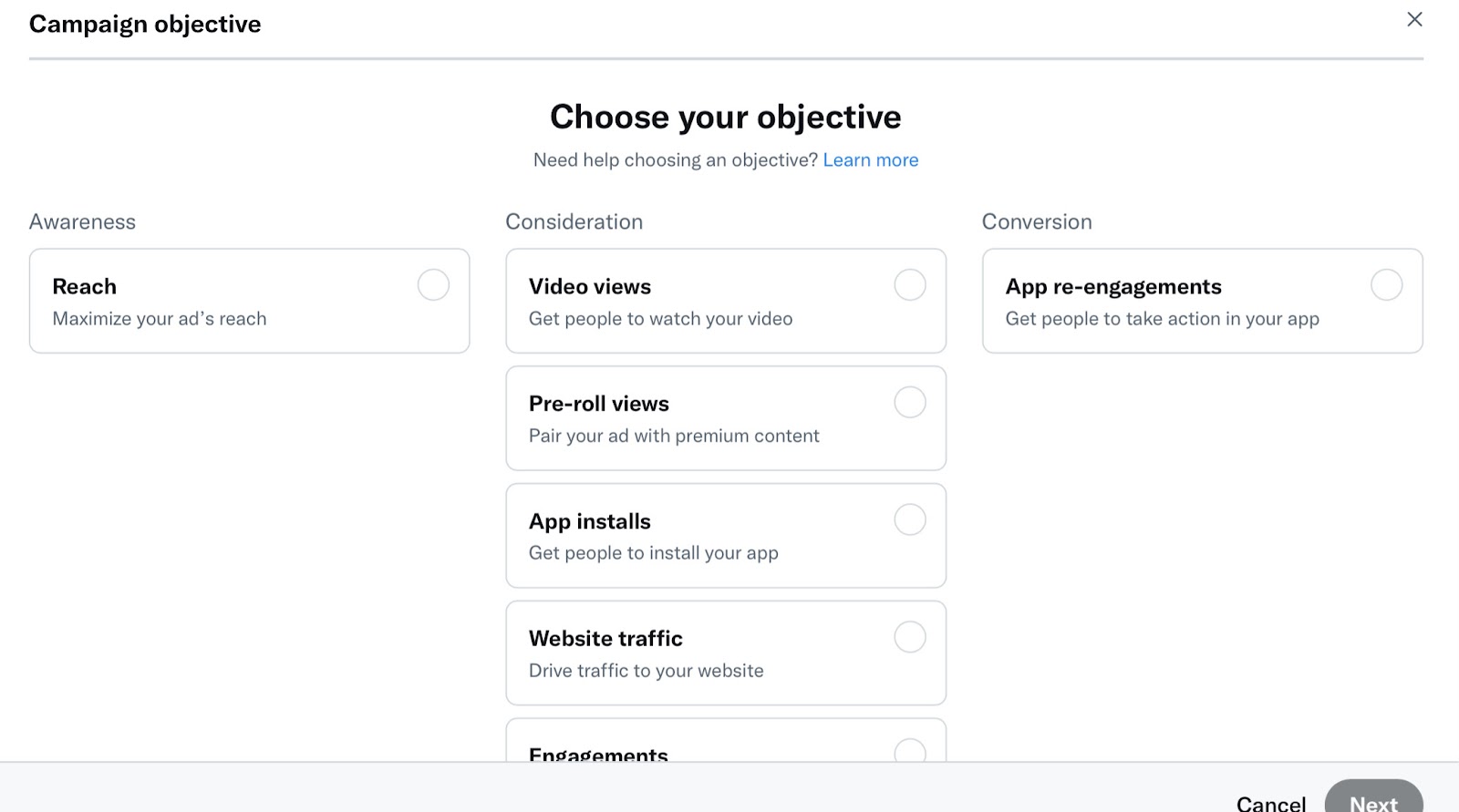The image size is (1459, 812).
Task: Click the Website traffic card title
Action: point(605,639)
